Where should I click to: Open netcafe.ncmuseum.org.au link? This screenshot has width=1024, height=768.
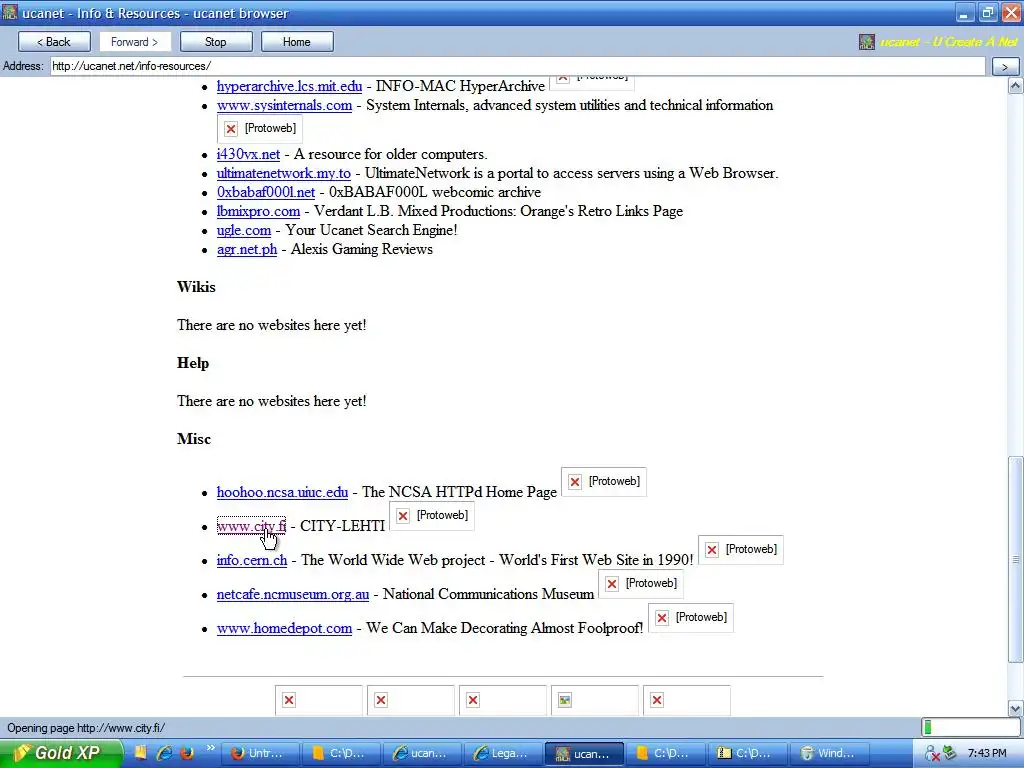click(293, 594)
